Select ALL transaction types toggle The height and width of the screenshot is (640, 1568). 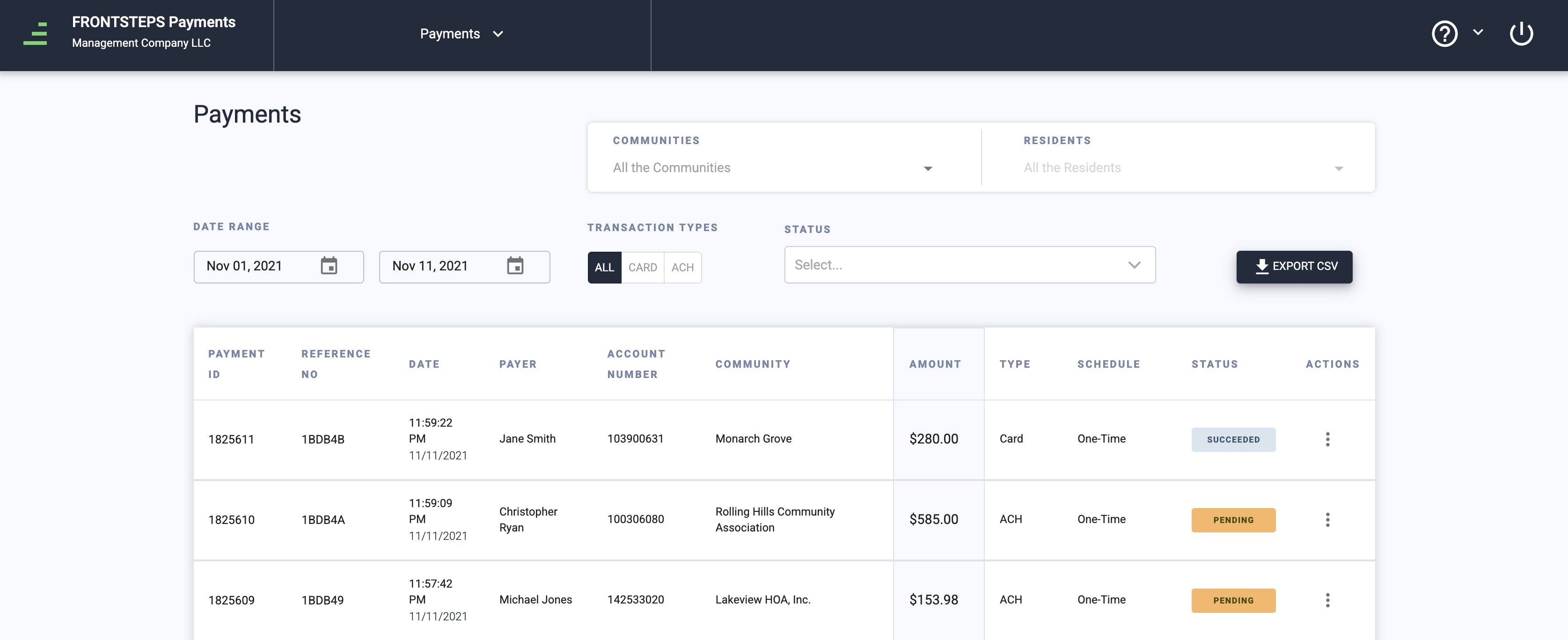(604, 268)
